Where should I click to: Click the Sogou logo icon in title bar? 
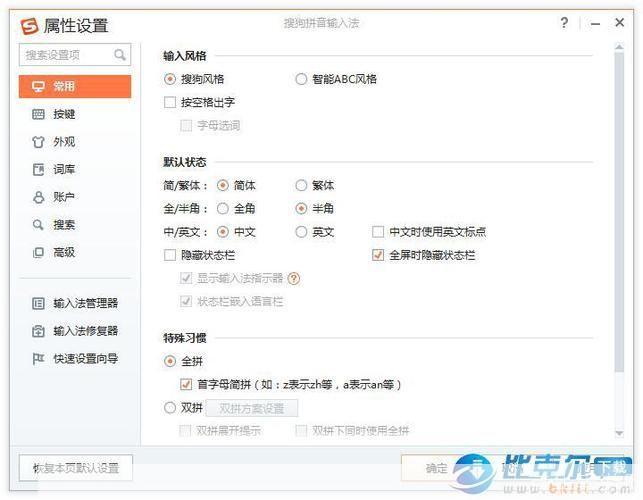(30, 26)
